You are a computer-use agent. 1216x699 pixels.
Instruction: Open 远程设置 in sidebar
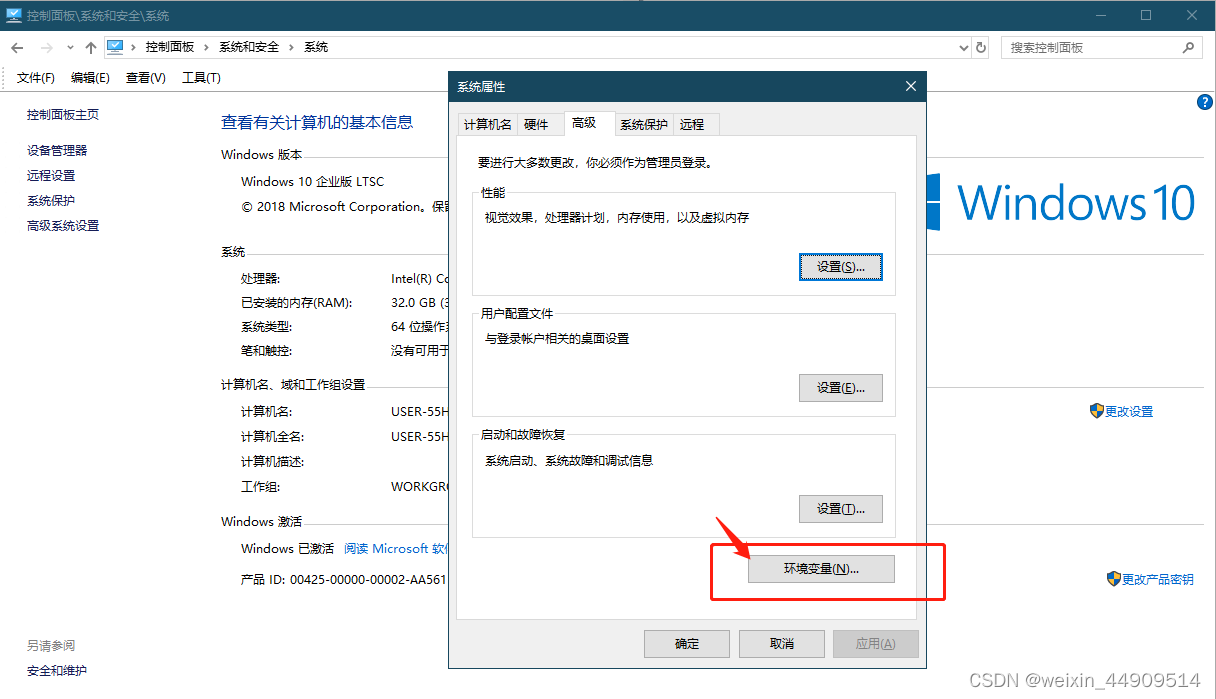pyautogui.click(x=51, y=175)
